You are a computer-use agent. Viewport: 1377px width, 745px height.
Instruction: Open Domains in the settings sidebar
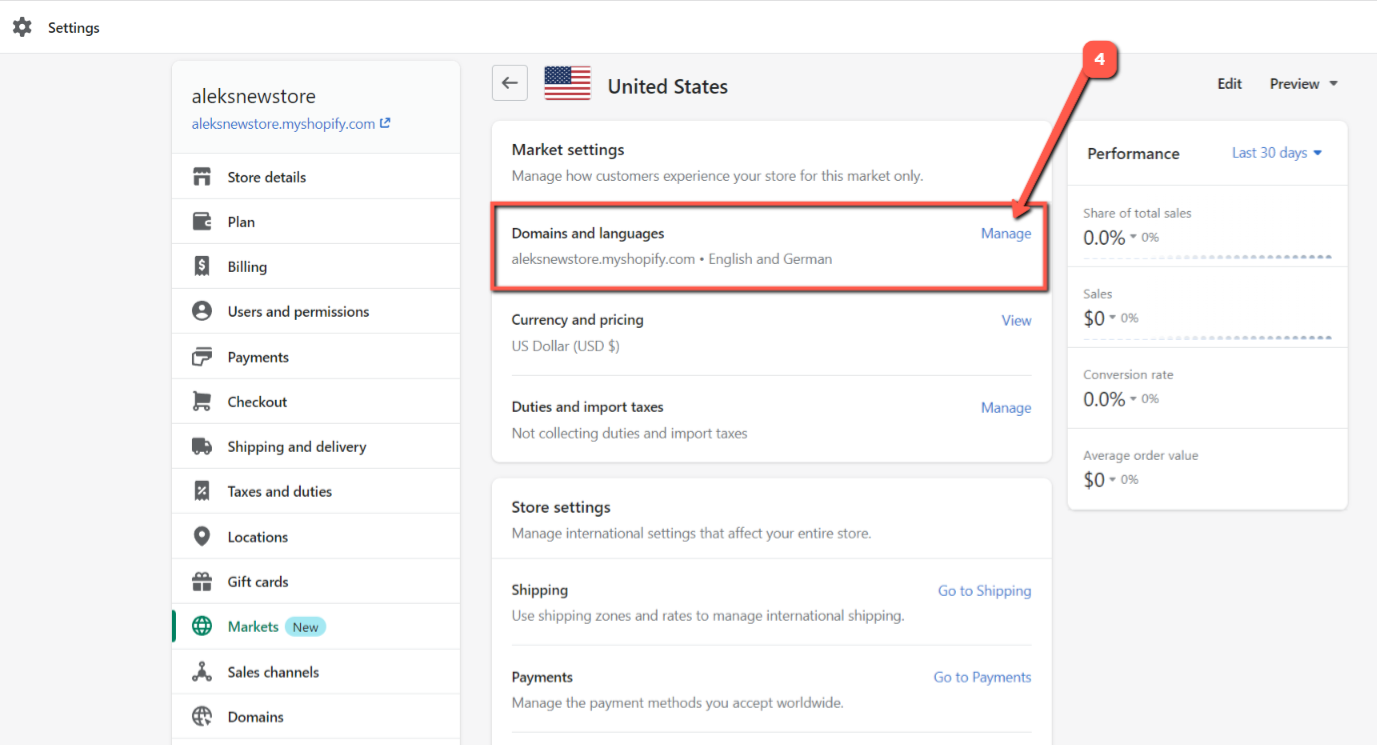click(316, 717)
